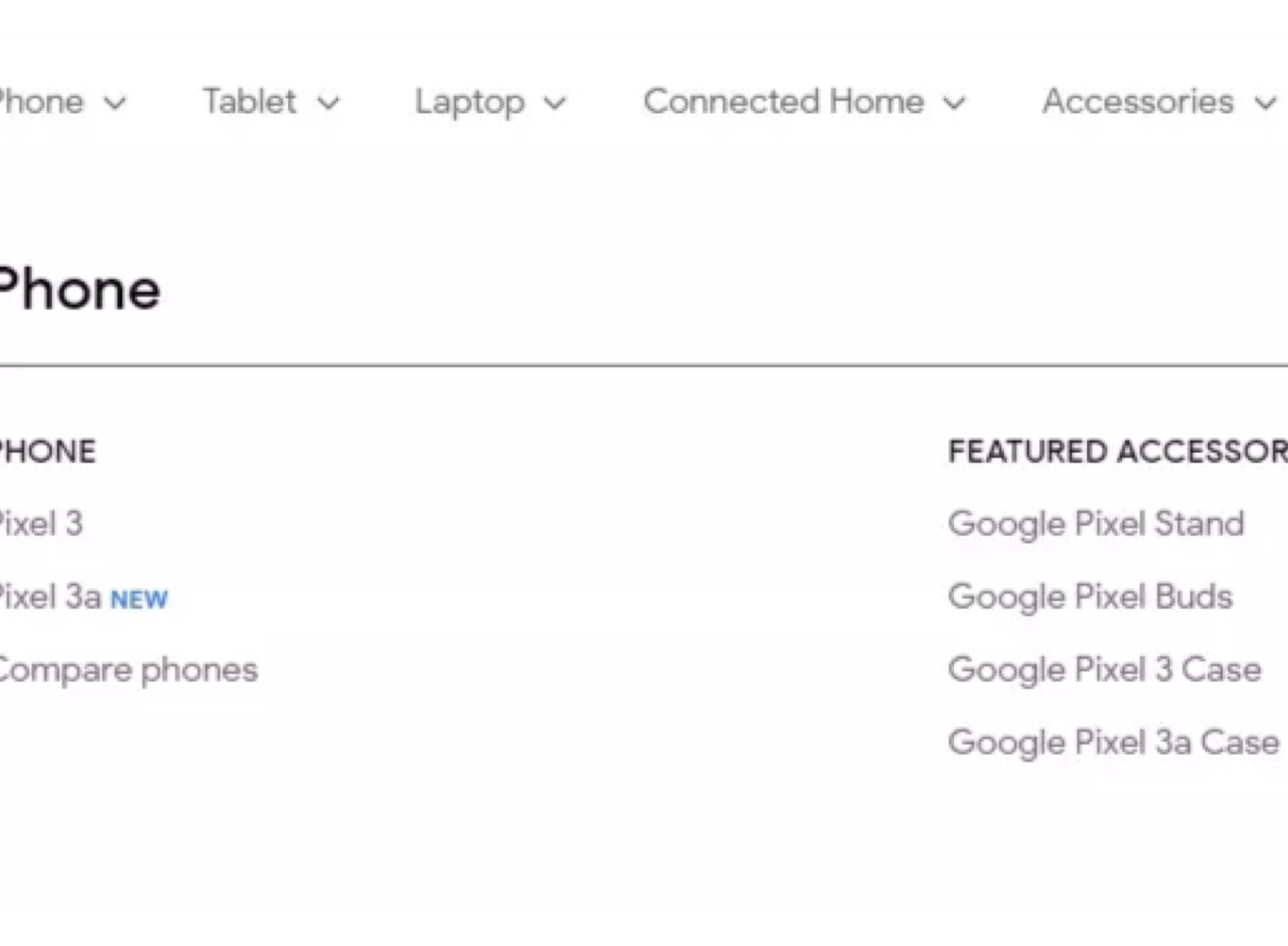Open the Compare phones link
Screen dimensions: 1288x946
(x=128, y=670)
